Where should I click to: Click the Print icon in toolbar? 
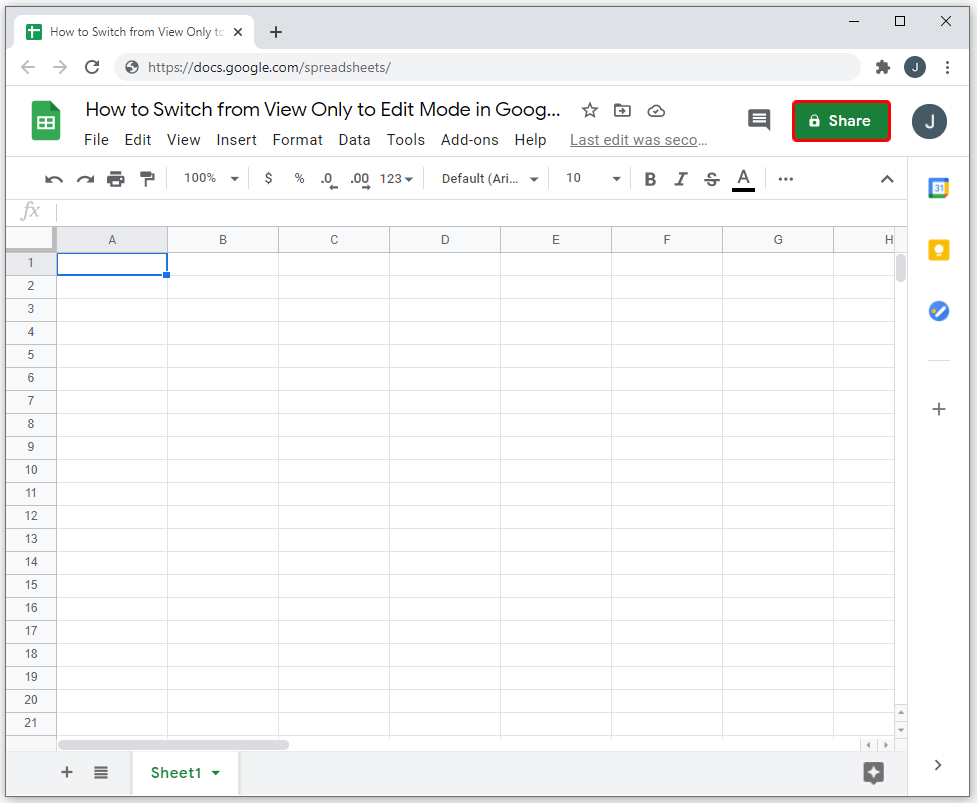[116, 179]
